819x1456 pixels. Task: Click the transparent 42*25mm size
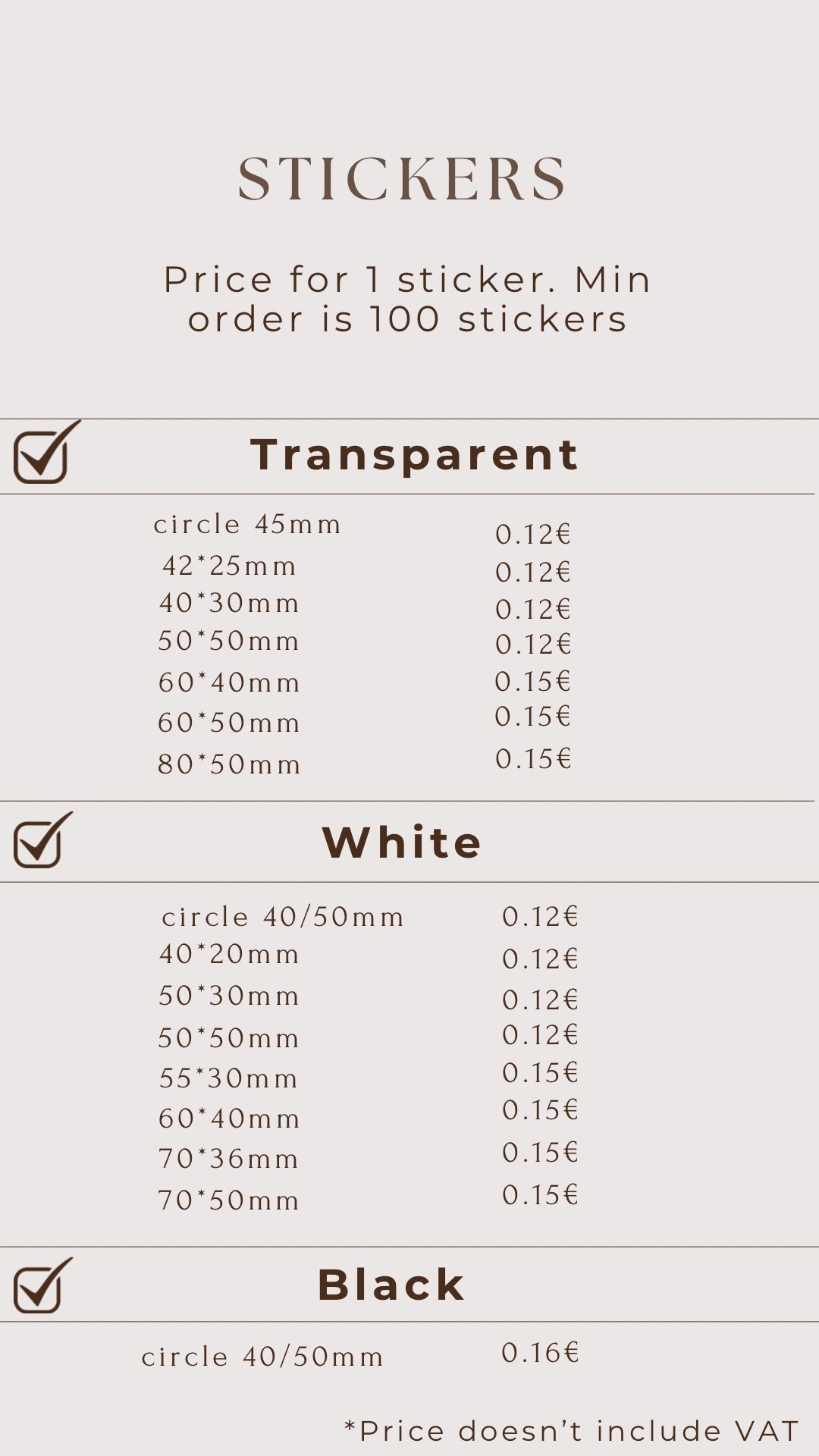pos(229,566)
